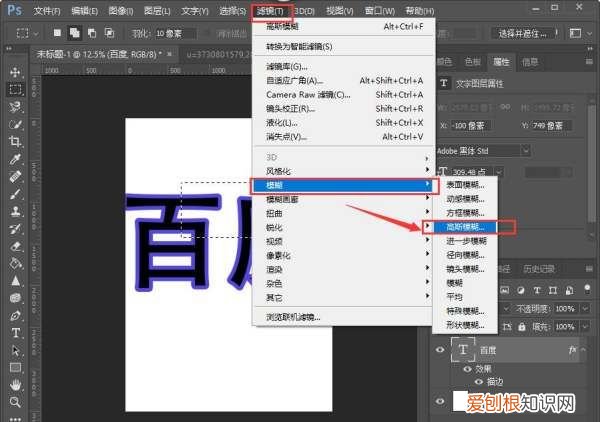Click the 百度 layer thumbnail
Viewport: 600px width, 422px height.
coord(463,349)
